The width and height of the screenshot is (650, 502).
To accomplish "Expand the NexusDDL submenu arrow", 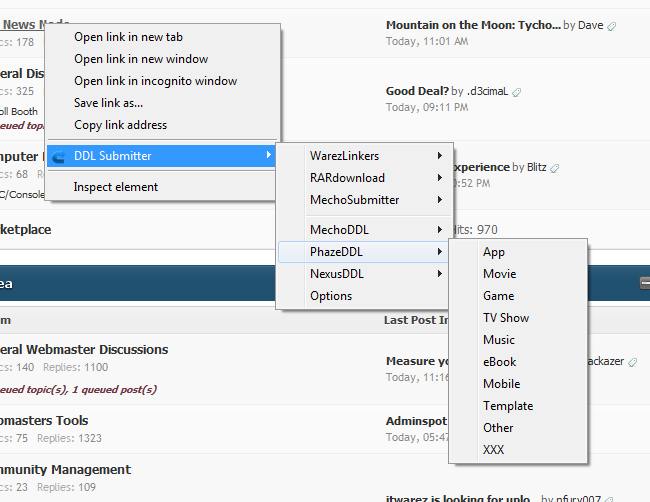I will 439,274.
